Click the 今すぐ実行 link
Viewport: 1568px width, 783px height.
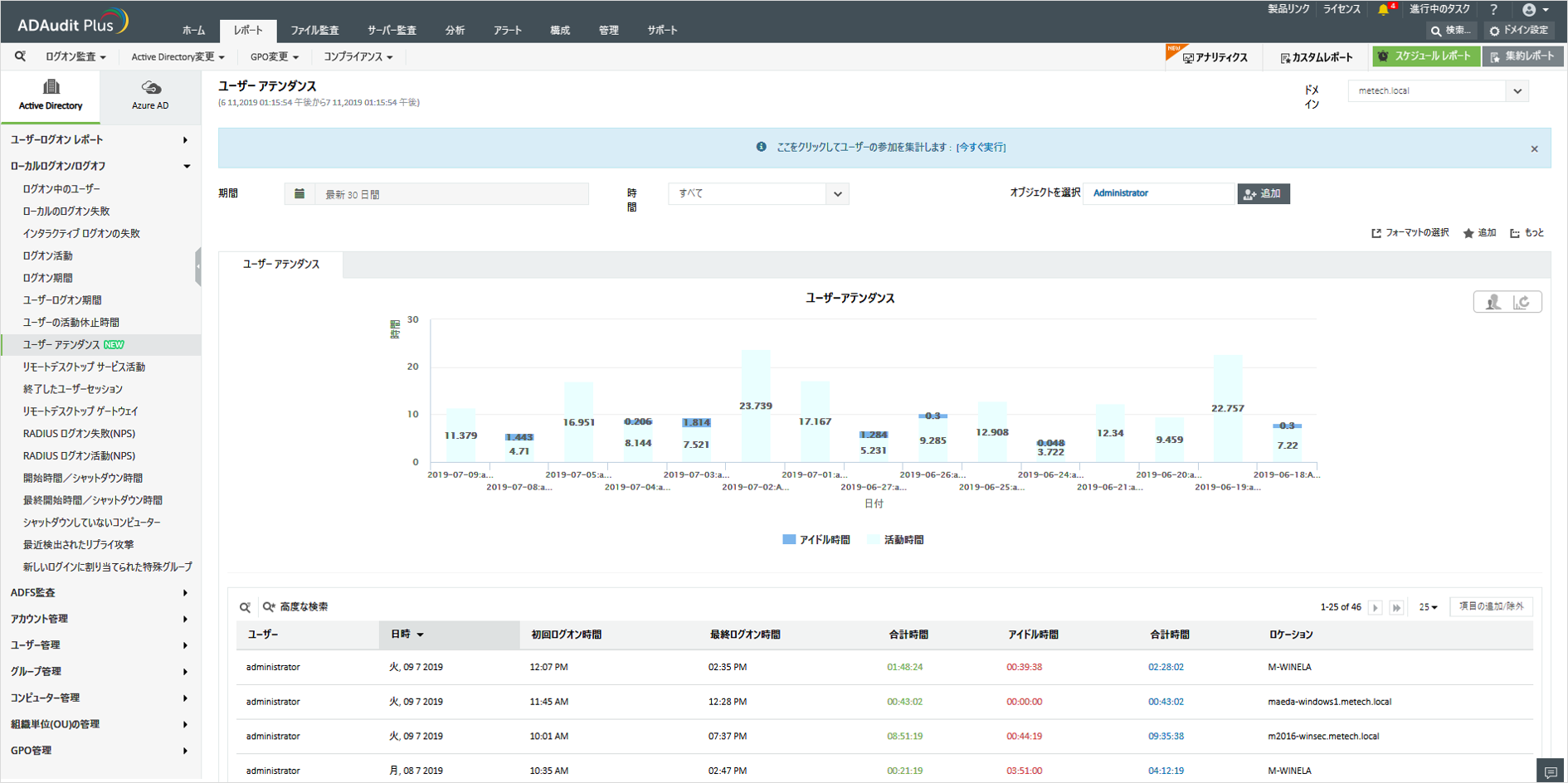(x=981, y=148)
